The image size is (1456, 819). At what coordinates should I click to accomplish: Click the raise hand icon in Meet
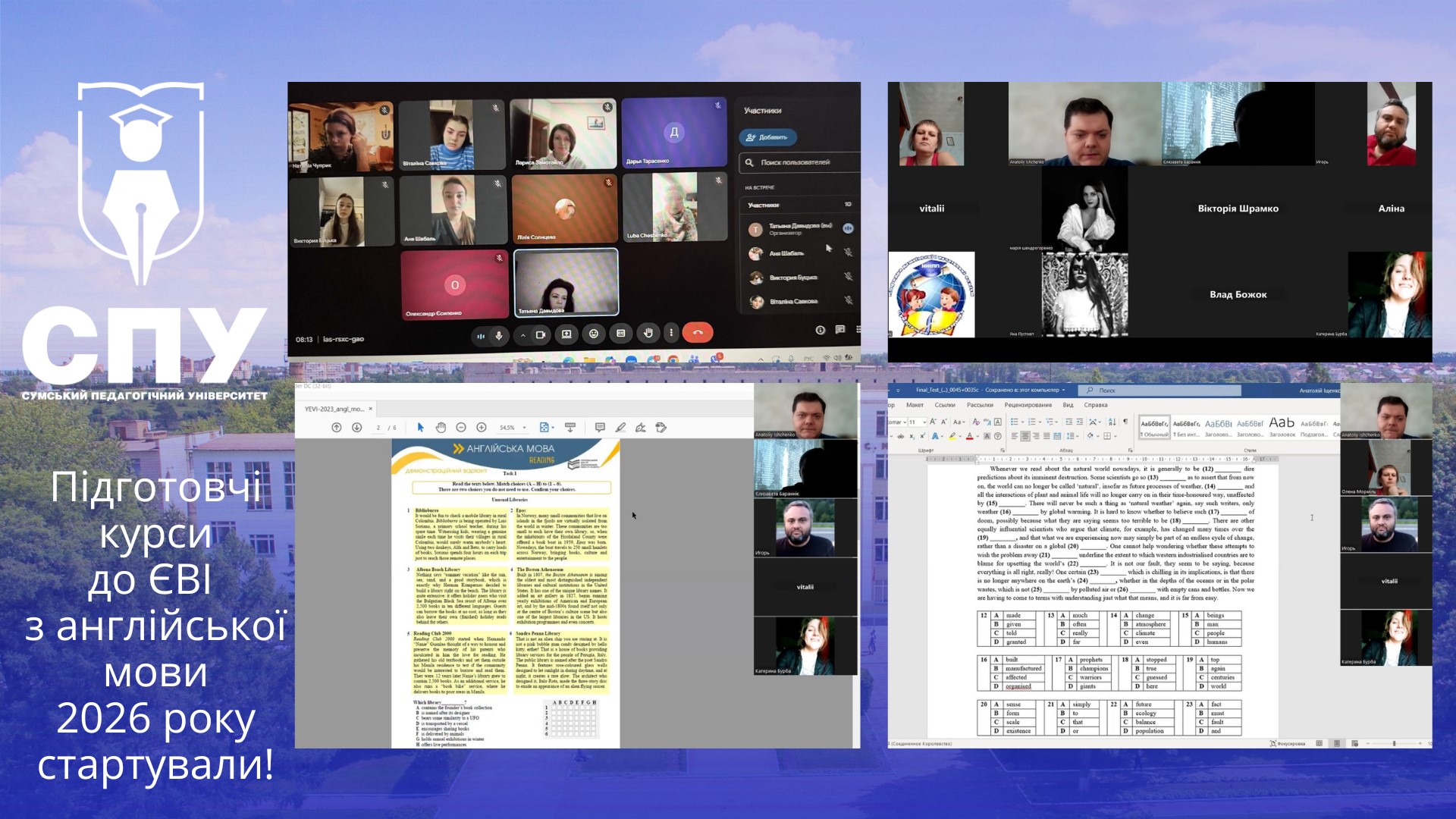(648, 333)
